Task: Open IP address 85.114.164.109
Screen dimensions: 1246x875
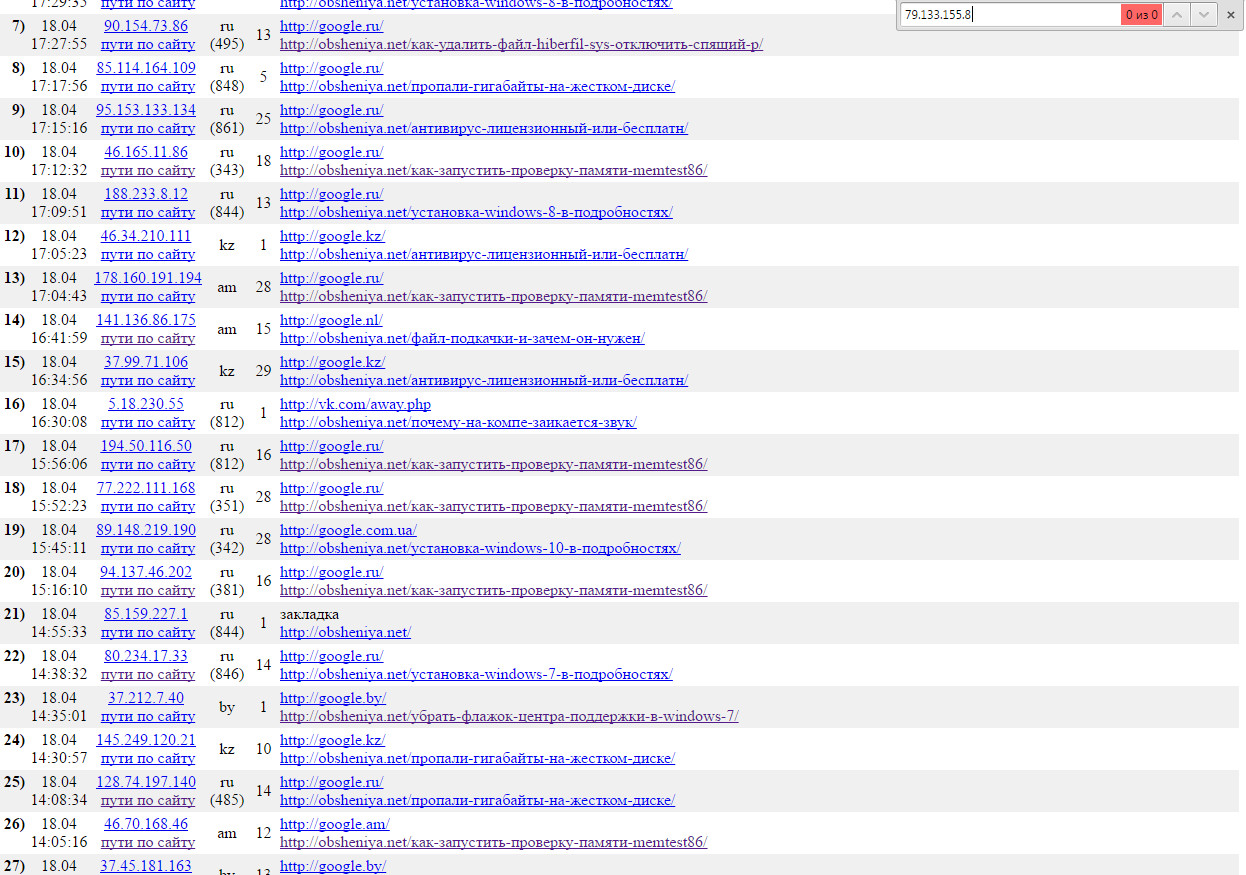Action: [x=146, y=68]
